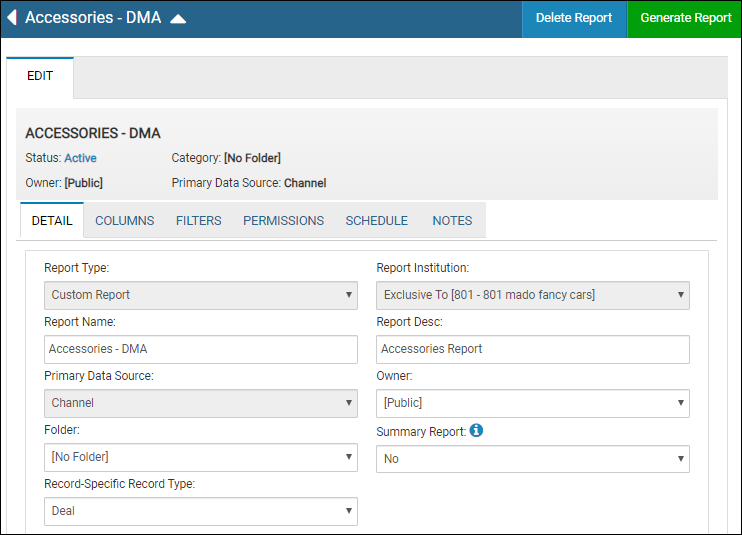
Task: Open the COLUMNS tab
Action: pyautogui.click(x=124, y=221)
